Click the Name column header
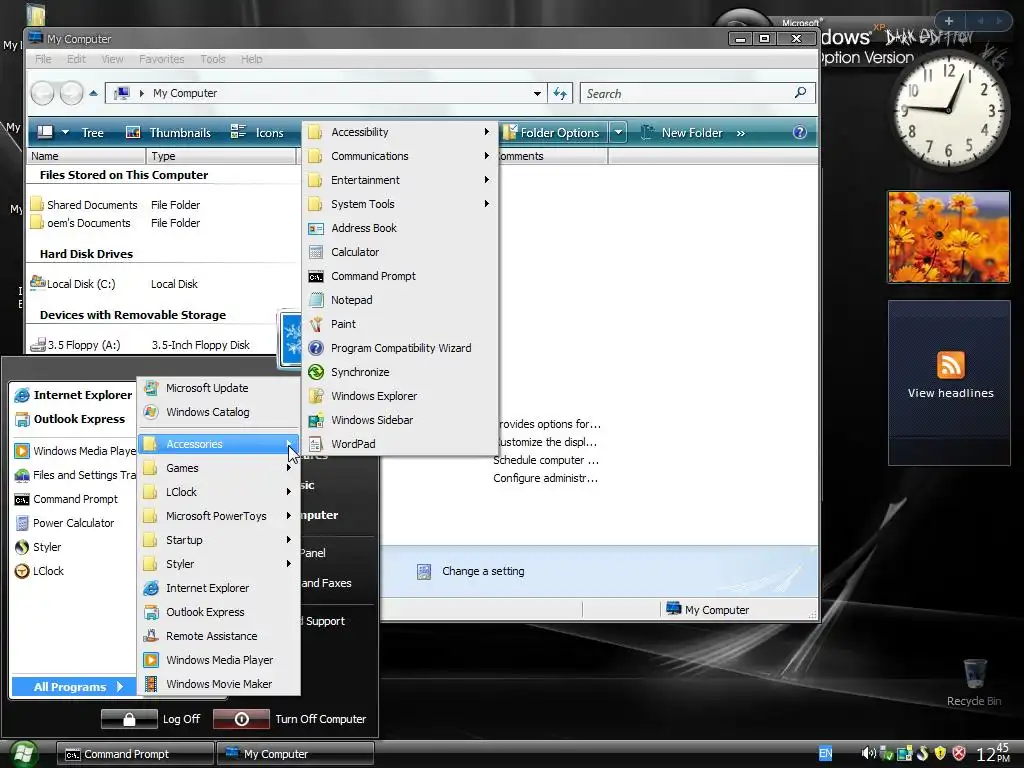Screen dimensions: 1024x768 tap(86, 156)
